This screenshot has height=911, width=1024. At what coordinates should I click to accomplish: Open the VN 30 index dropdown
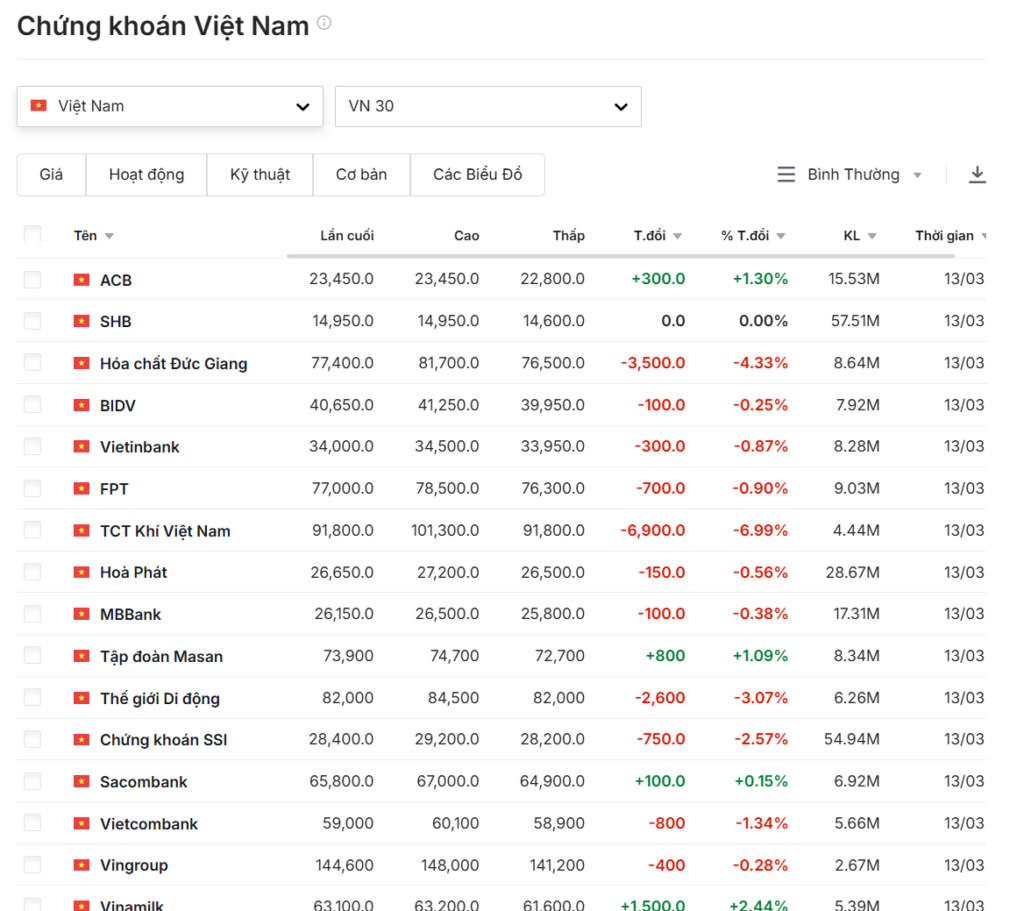(488, 106)
